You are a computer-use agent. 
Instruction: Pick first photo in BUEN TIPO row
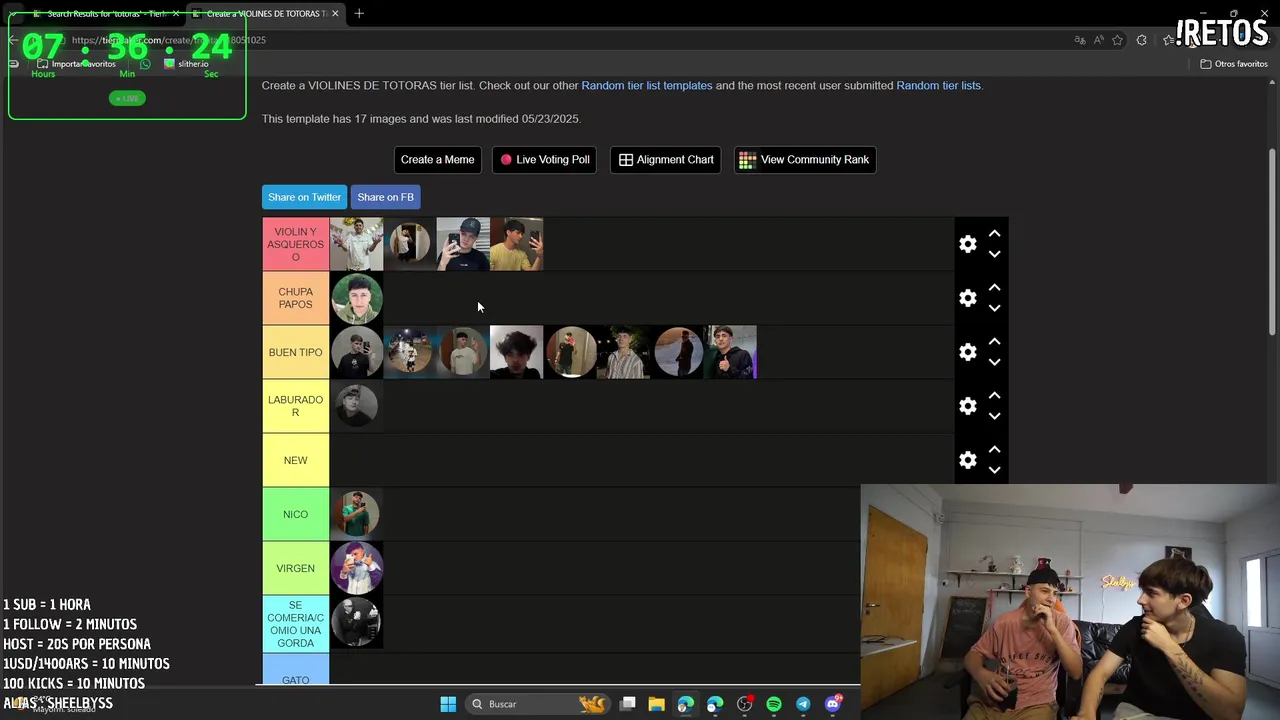pos(356,352)
